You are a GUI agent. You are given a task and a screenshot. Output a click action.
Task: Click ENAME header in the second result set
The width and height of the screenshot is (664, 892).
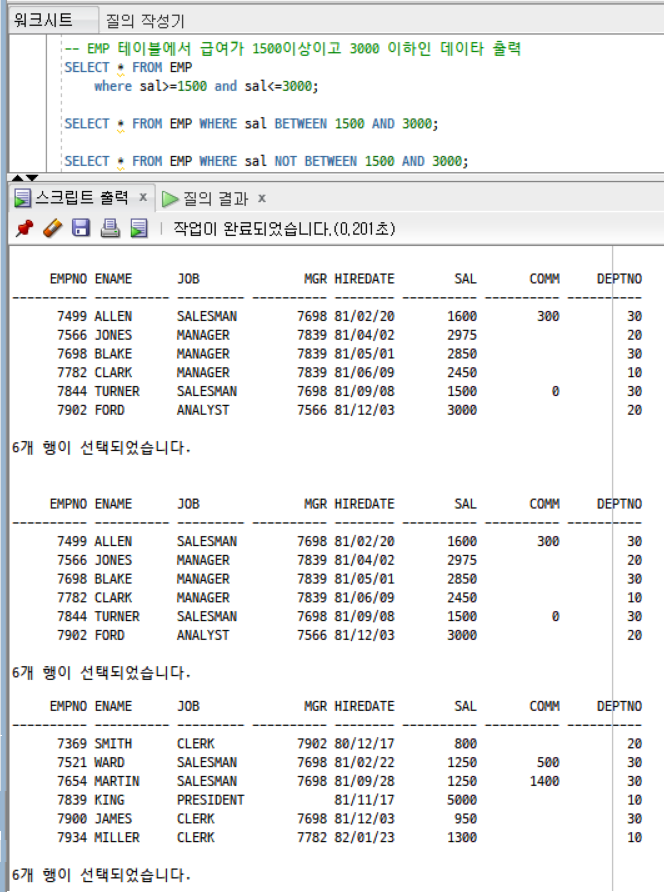click(x=113, y=503)
